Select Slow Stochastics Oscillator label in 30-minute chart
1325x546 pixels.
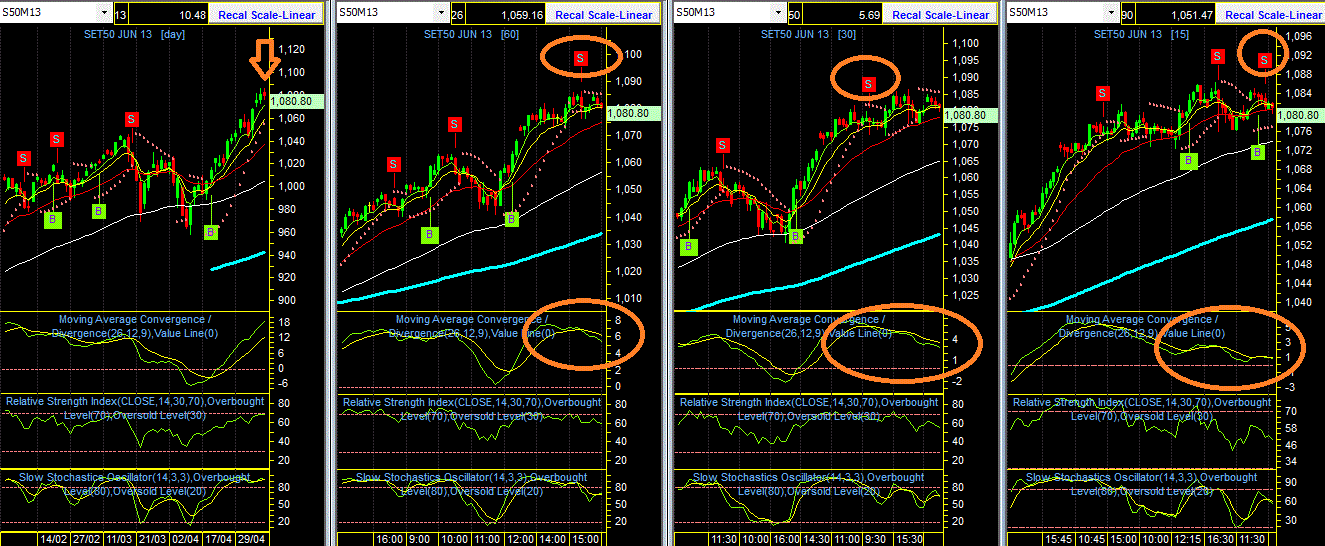coord(809,484)
